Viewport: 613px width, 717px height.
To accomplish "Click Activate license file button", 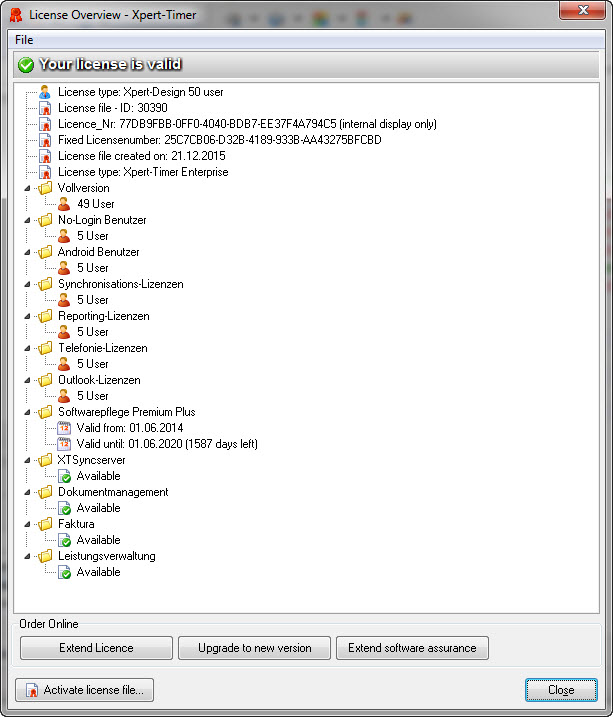I will tap(85, 690).
